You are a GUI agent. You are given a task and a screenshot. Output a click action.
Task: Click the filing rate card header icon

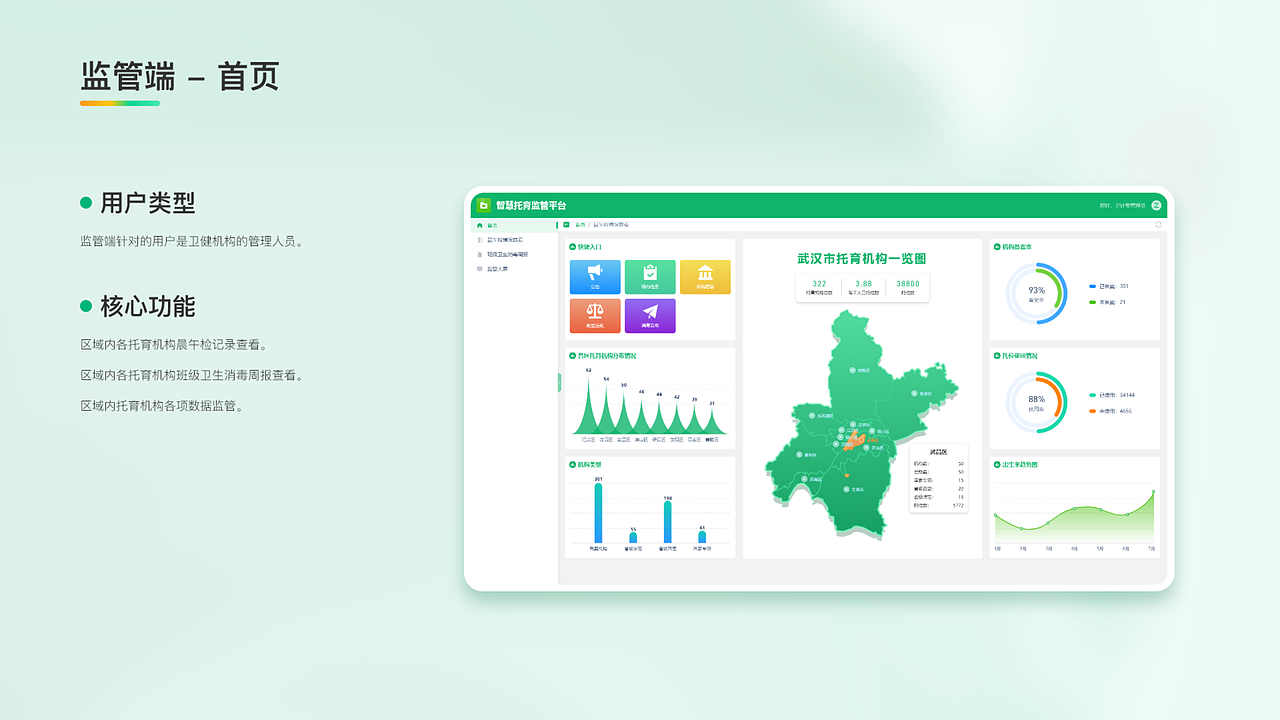997,247
